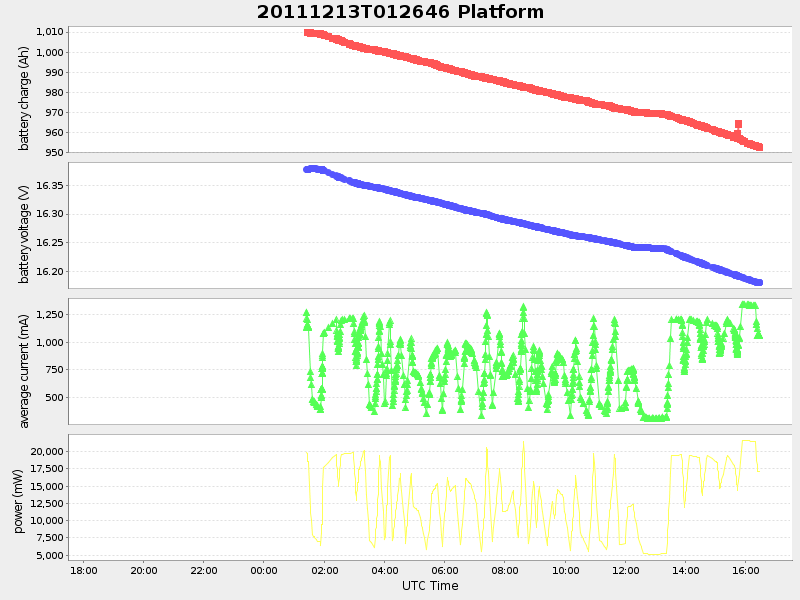Click the small red dip near 15:30

tap(737, 123)
